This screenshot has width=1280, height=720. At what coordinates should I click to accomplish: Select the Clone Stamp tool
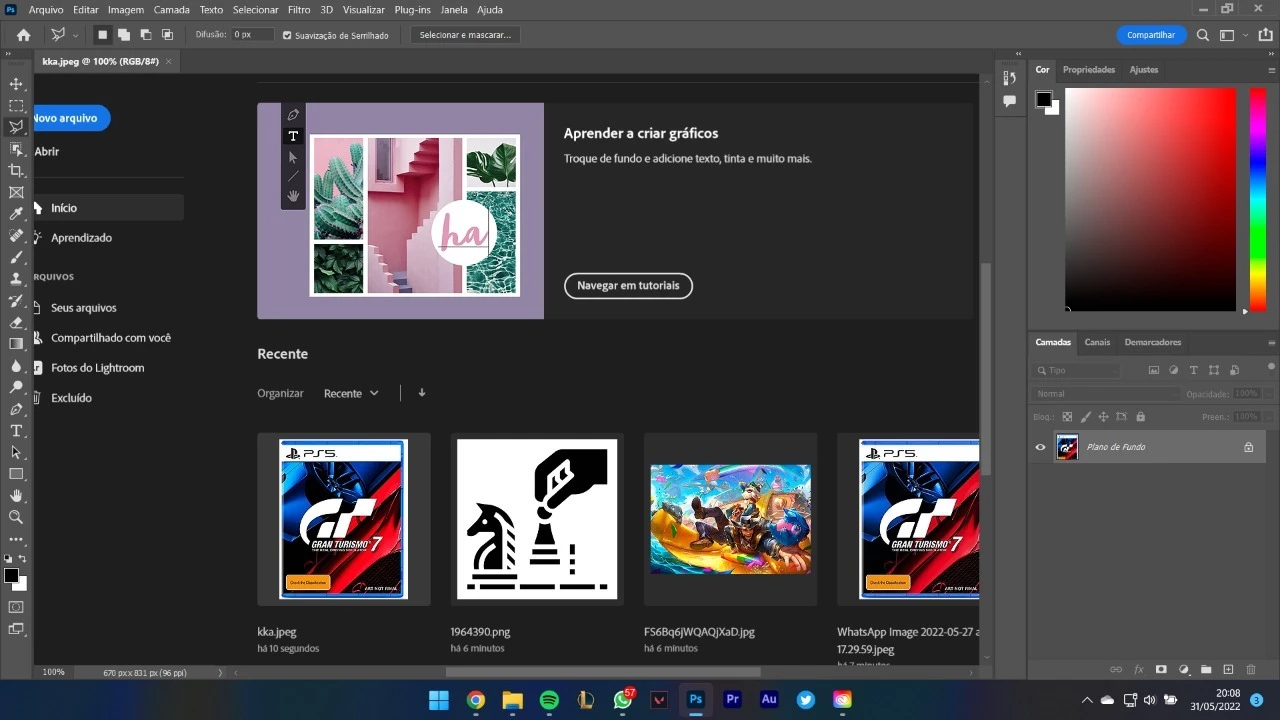(16, 279)
